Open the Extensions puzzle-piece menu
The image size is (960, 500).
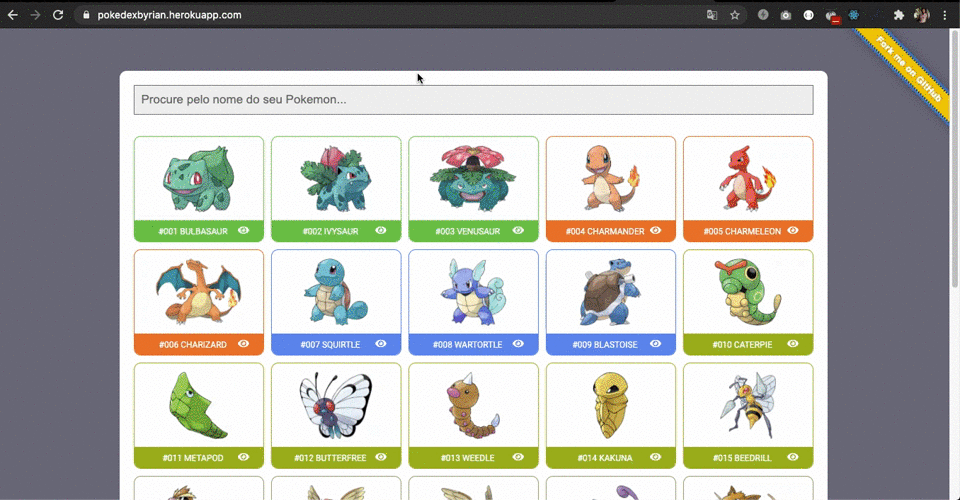pos(898,15)
